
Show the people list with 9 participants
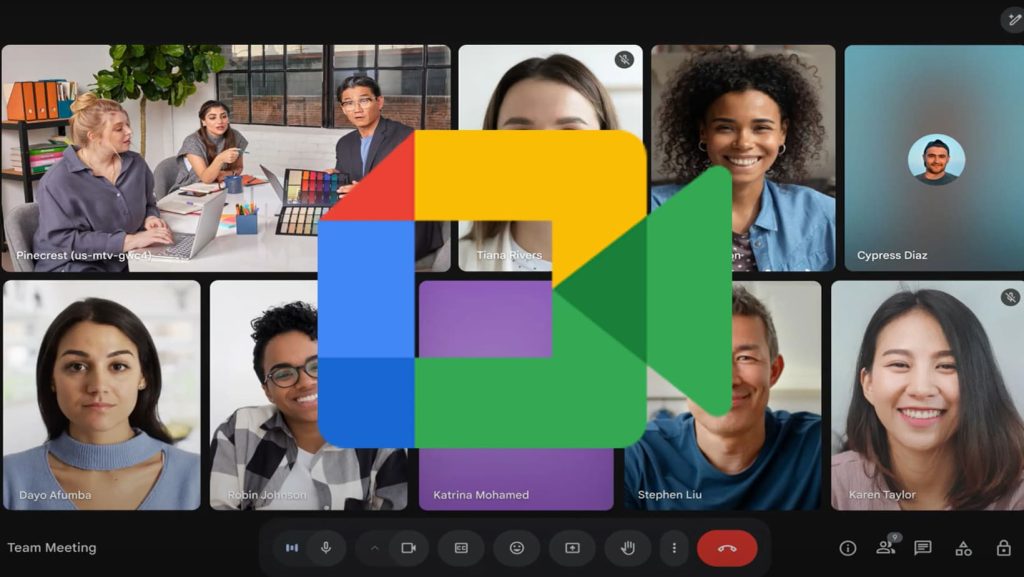click(886, 546)
